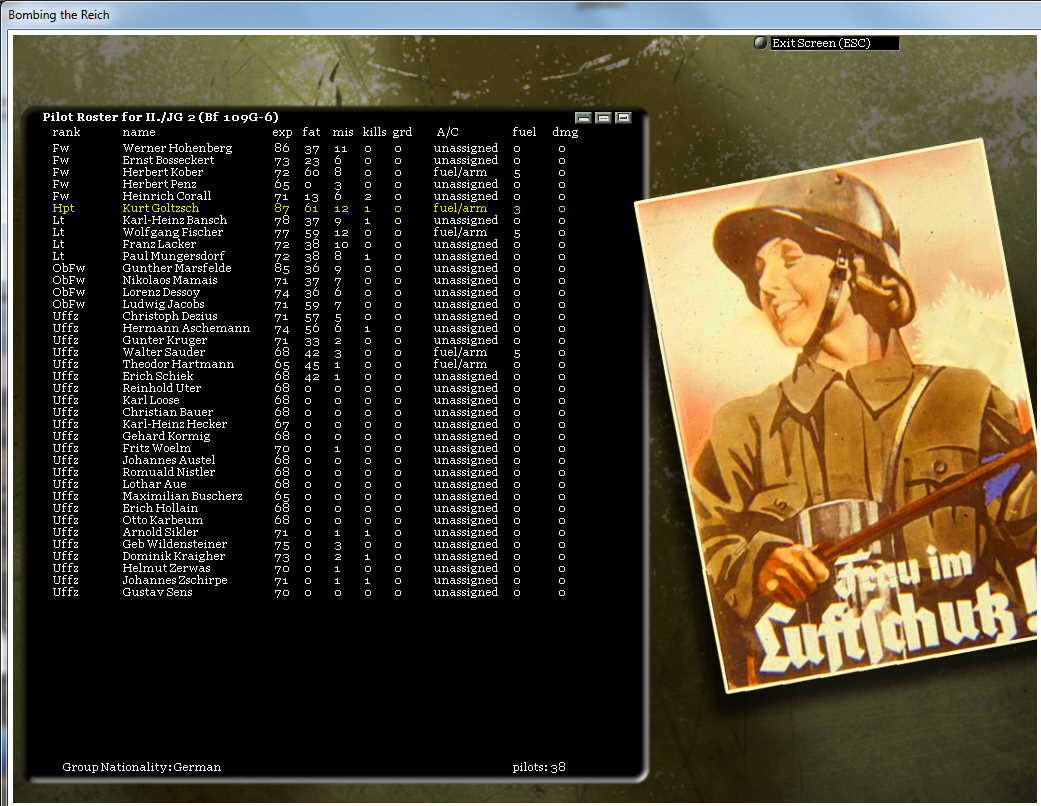The width and height of the screenshot is (1041, 806).
Task: Select pilot Romuald Nistler
Action: 169,471
